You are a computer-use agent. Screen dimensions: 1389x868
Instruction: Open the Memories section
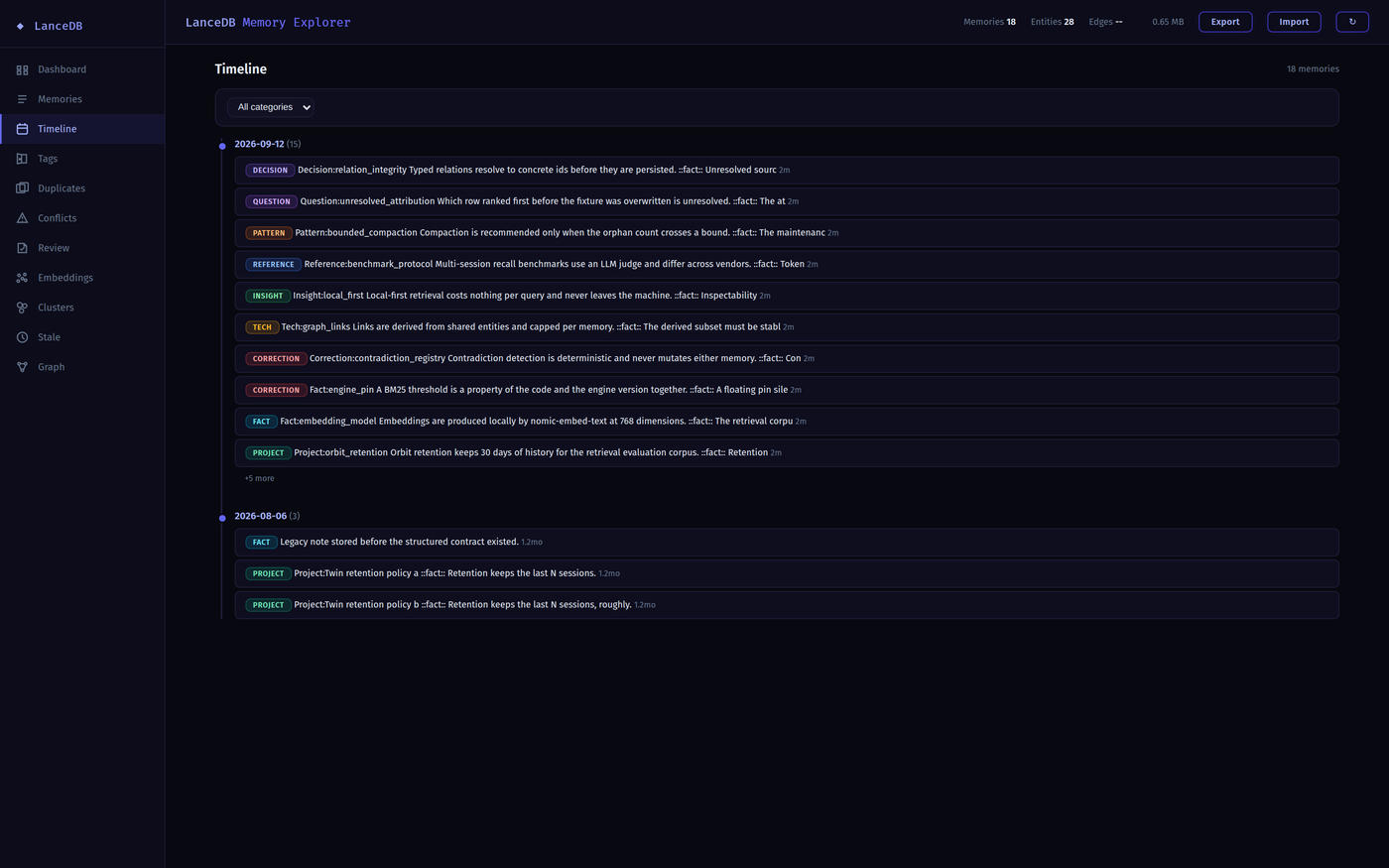[x=82, y=99]
